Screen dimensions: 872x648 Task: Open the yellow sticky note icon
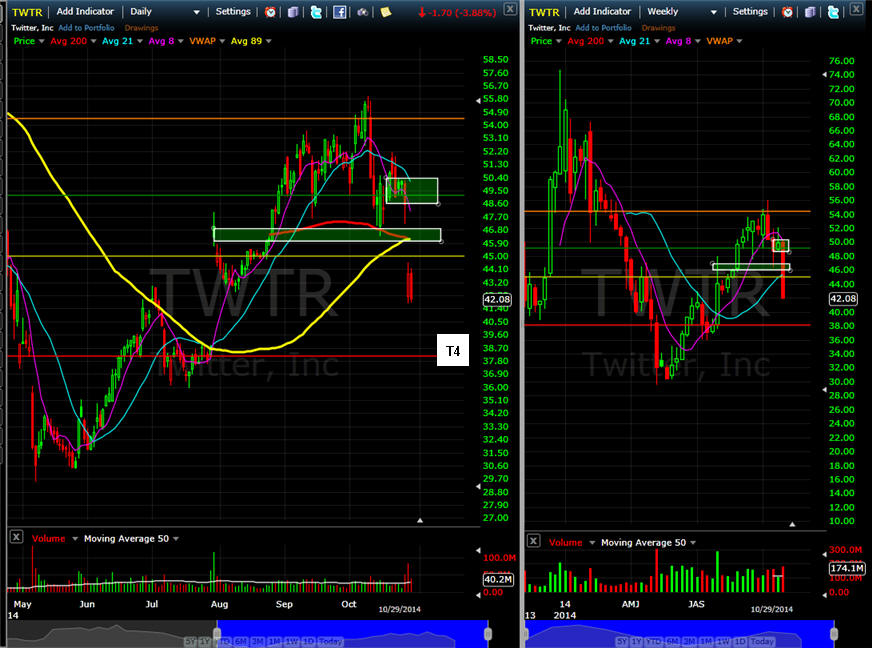(x=386, y=12)
